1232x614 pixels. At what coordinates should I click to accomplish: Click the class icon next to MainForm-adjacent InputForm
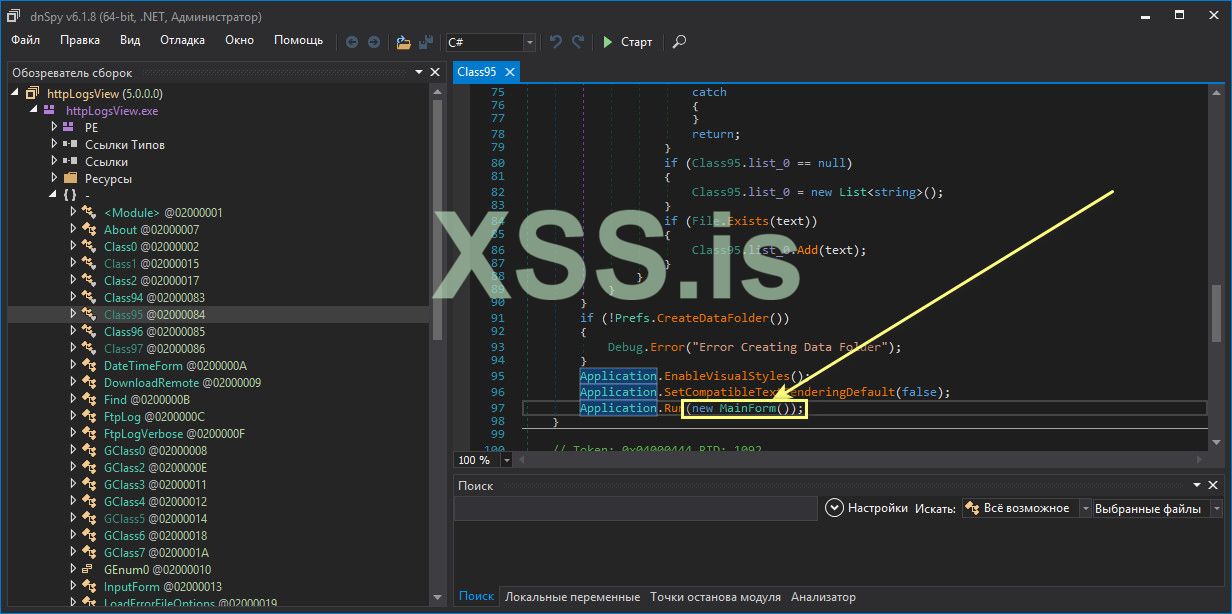pos(89,587)
